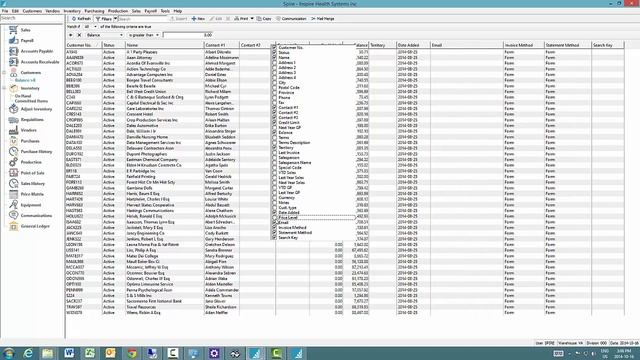Select the 'Balance > 0' saved filter link
This screenshot has height=360, width=640.
pos(25,80)
